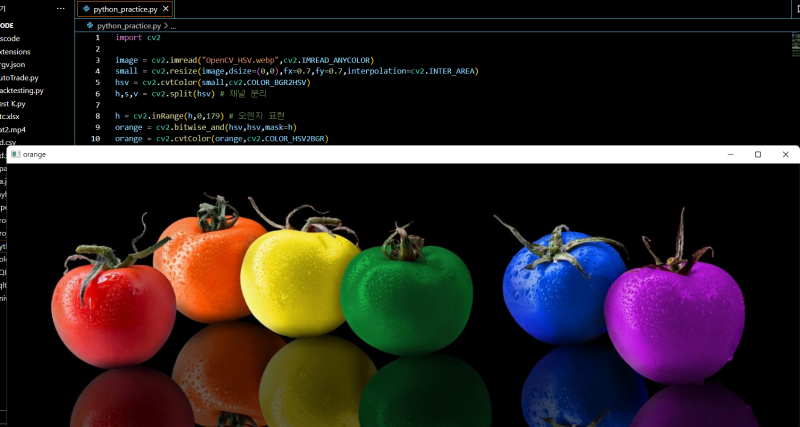Click cv2.IMREAD_ANYCOLOR on line 3
The height and width of the screenshot is (427, 800).
click(329, 60)
